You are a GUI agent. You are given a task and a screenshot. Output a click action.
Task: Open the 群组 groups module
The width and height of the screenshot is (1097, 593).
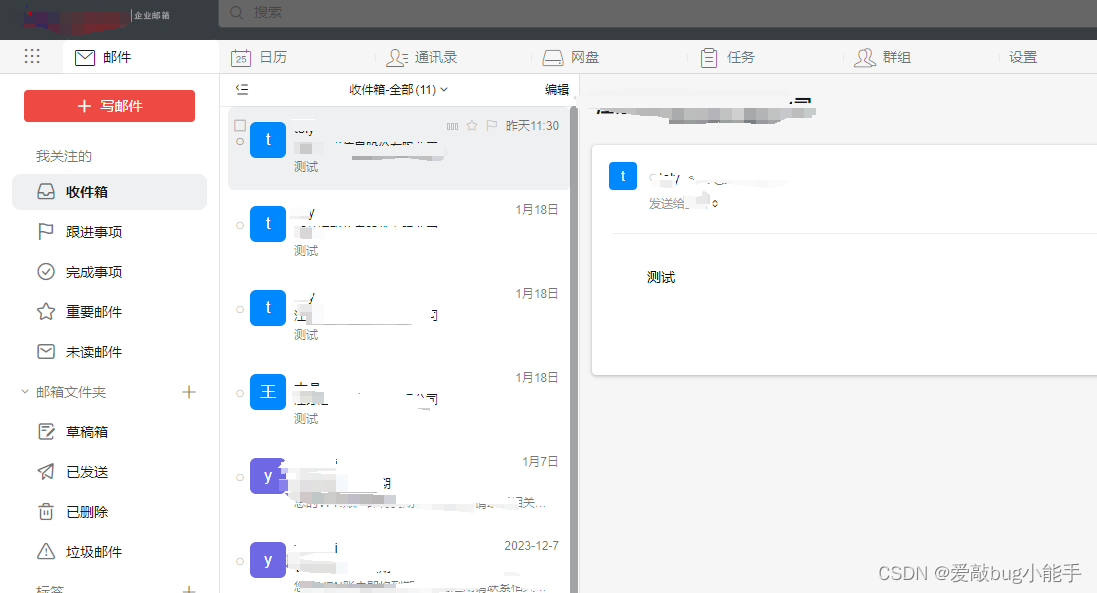point(896,57)
